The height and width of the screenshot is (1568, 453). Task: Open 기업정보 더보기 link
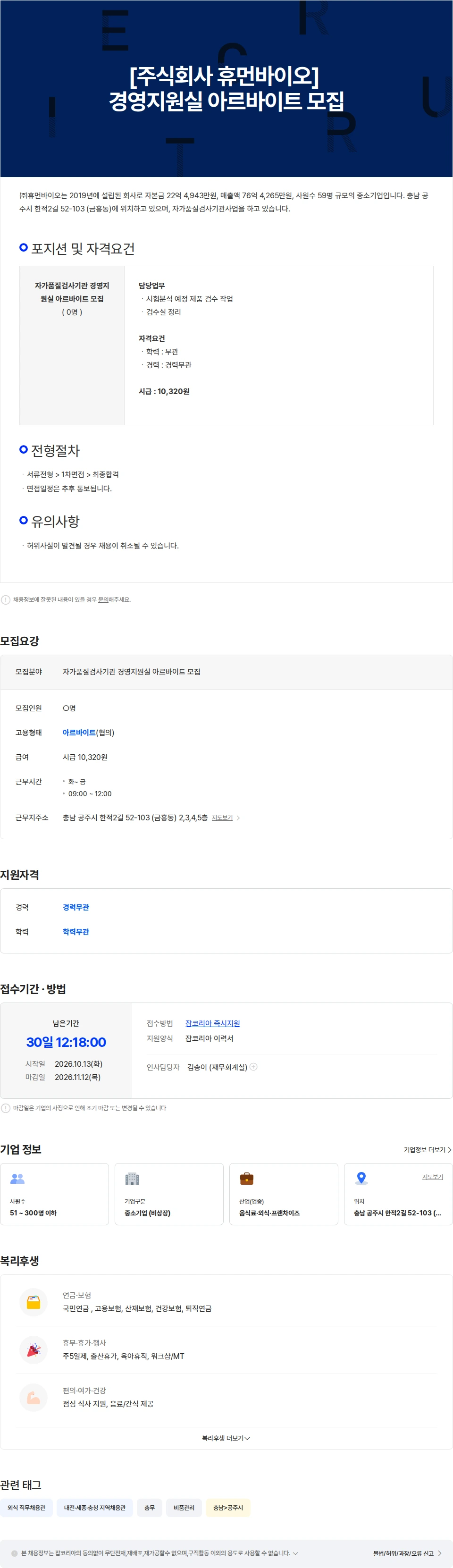(428, 1149)
